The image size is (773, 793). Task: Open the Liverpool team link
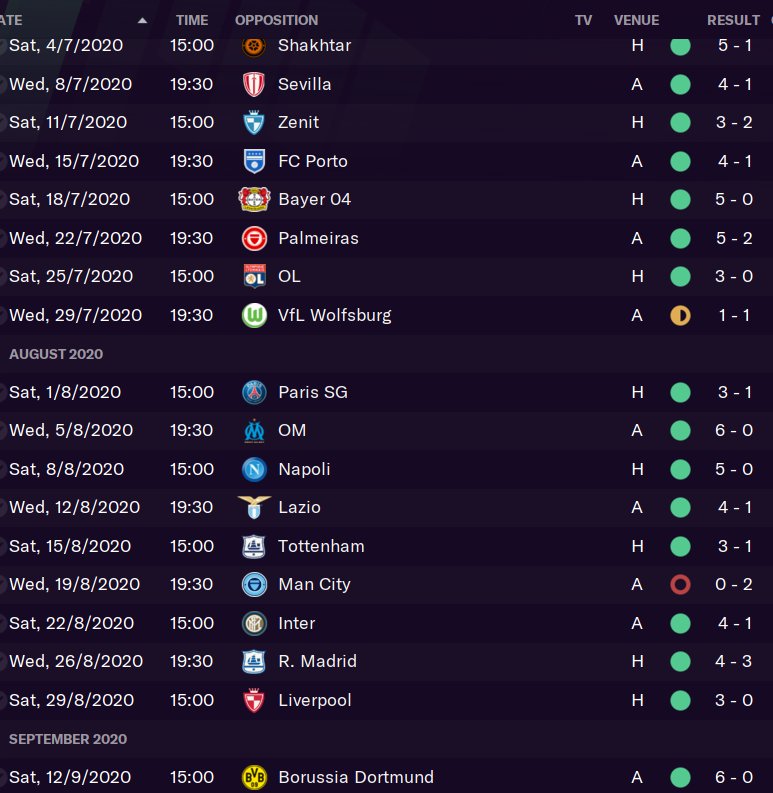(315, 701)
